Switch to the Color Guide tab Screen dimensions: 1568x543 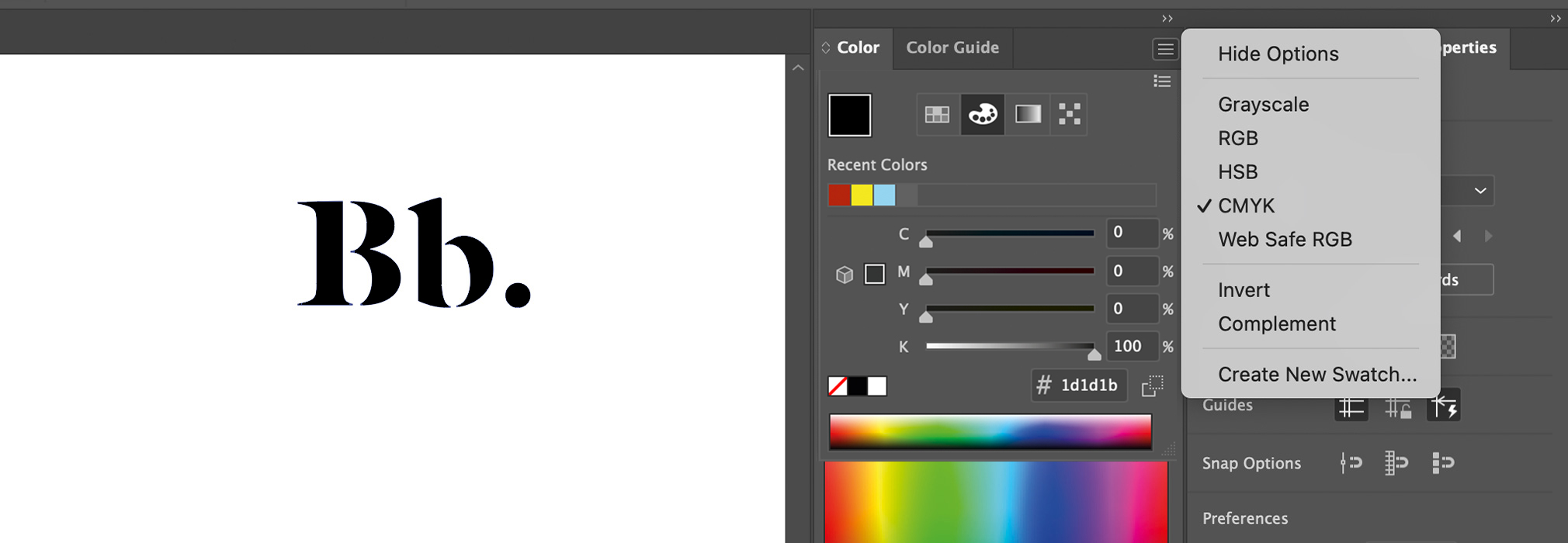pyautogui.click(x=952, y=48)
